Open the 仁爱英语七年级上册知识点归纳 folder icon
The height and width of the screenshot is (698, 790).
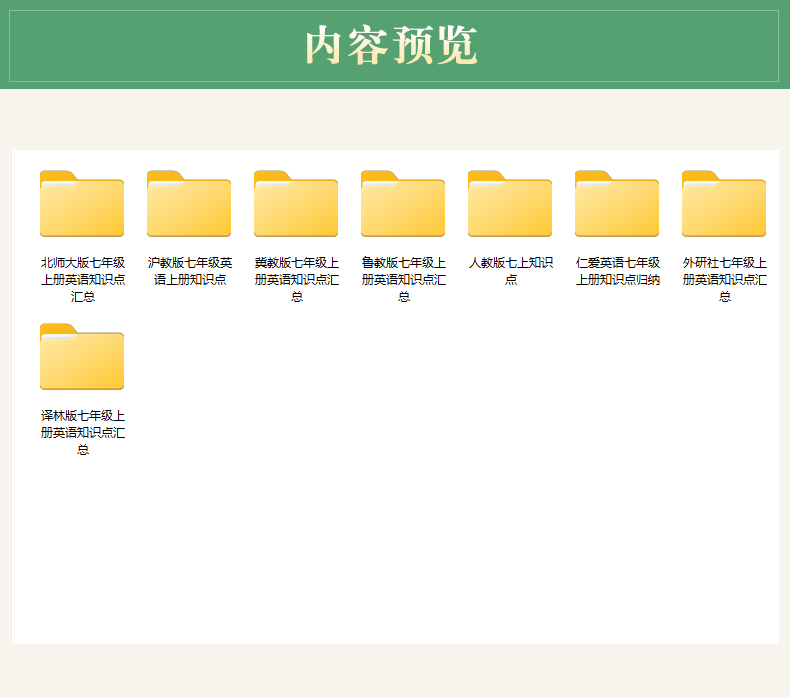pos(617,204)
